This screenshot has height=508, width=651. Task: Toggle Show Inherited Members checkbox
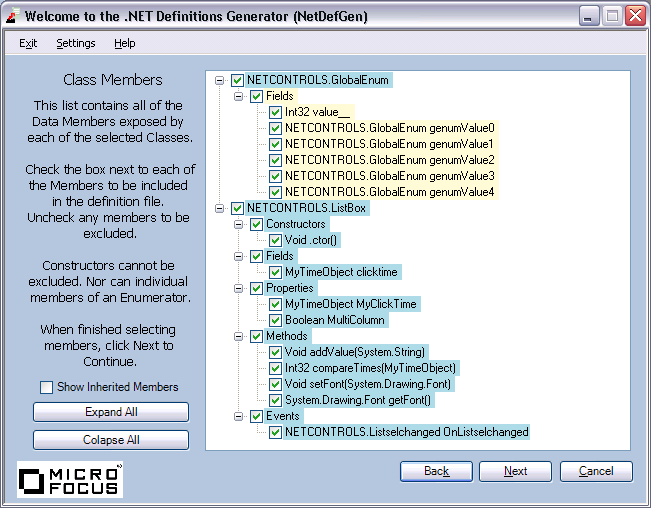tap(46, 387)
